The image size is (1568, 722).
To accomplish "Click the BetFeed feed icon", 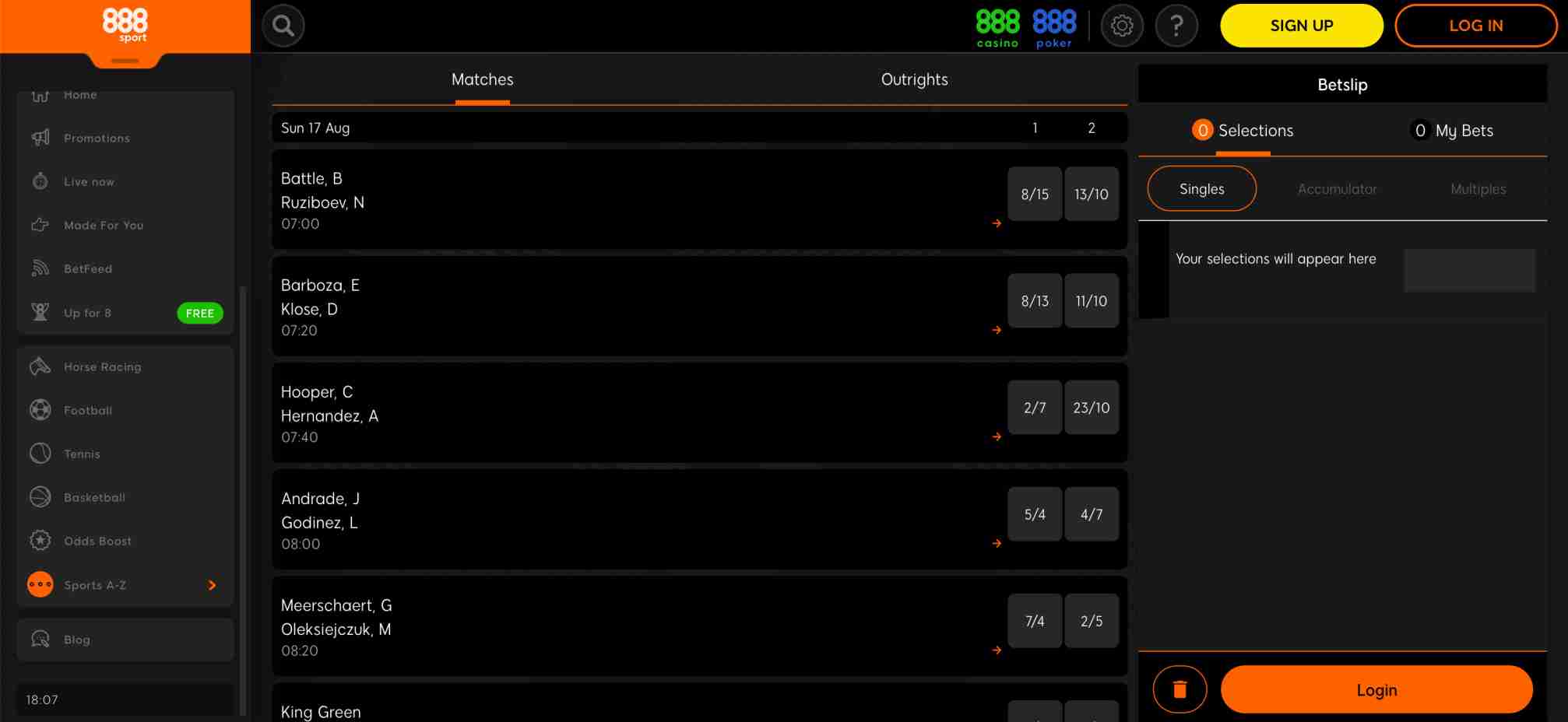I will pyautogui.click(x=40, y=268).
